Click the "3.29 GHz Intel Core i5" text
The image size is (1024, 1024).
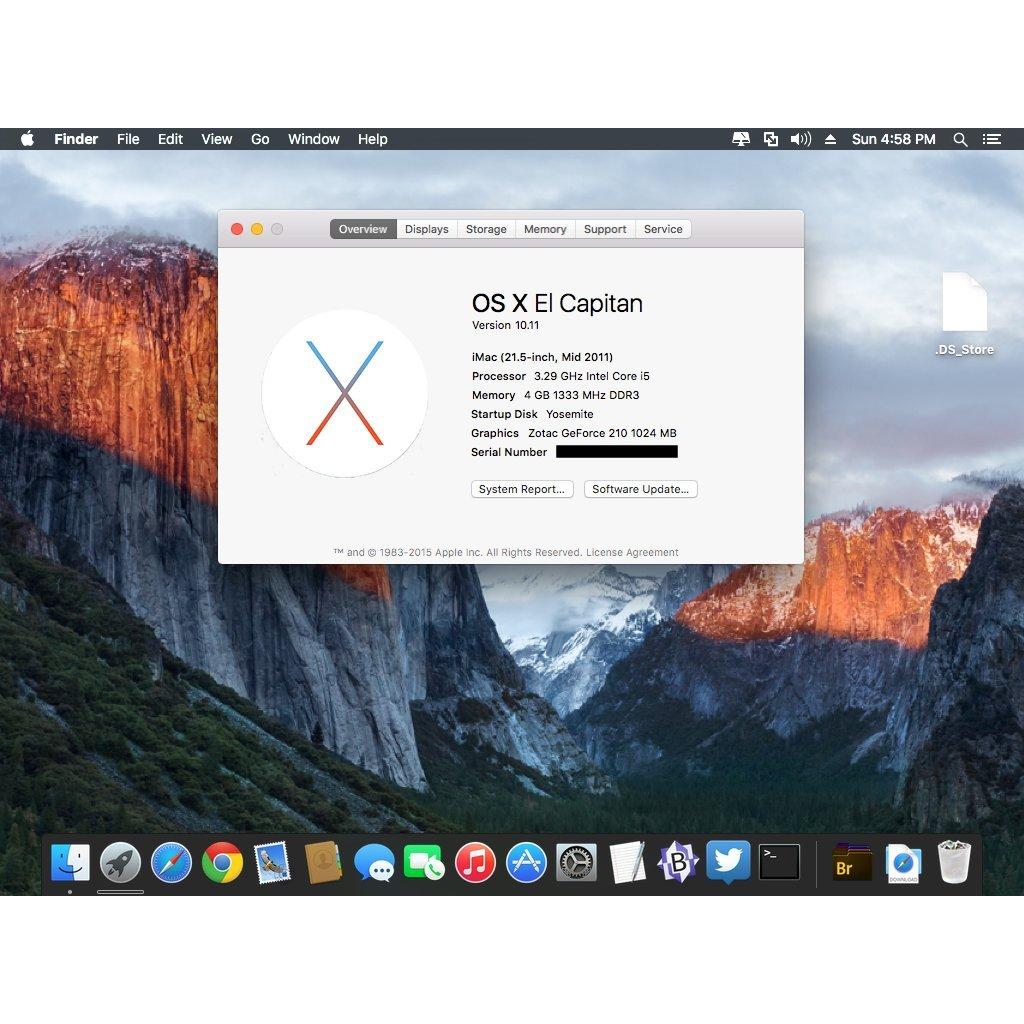point(592,376)
